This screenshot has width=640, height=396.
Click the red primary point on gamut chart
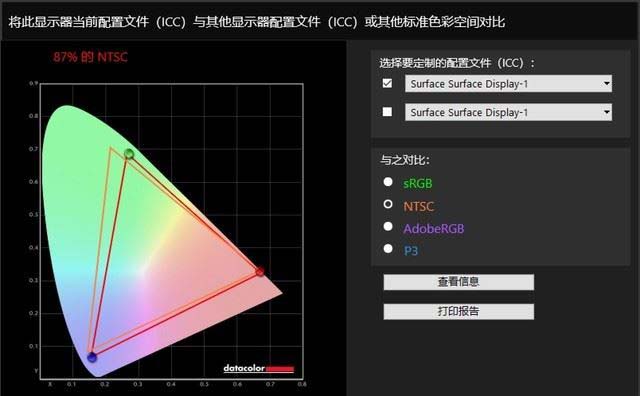coord(260,271)
